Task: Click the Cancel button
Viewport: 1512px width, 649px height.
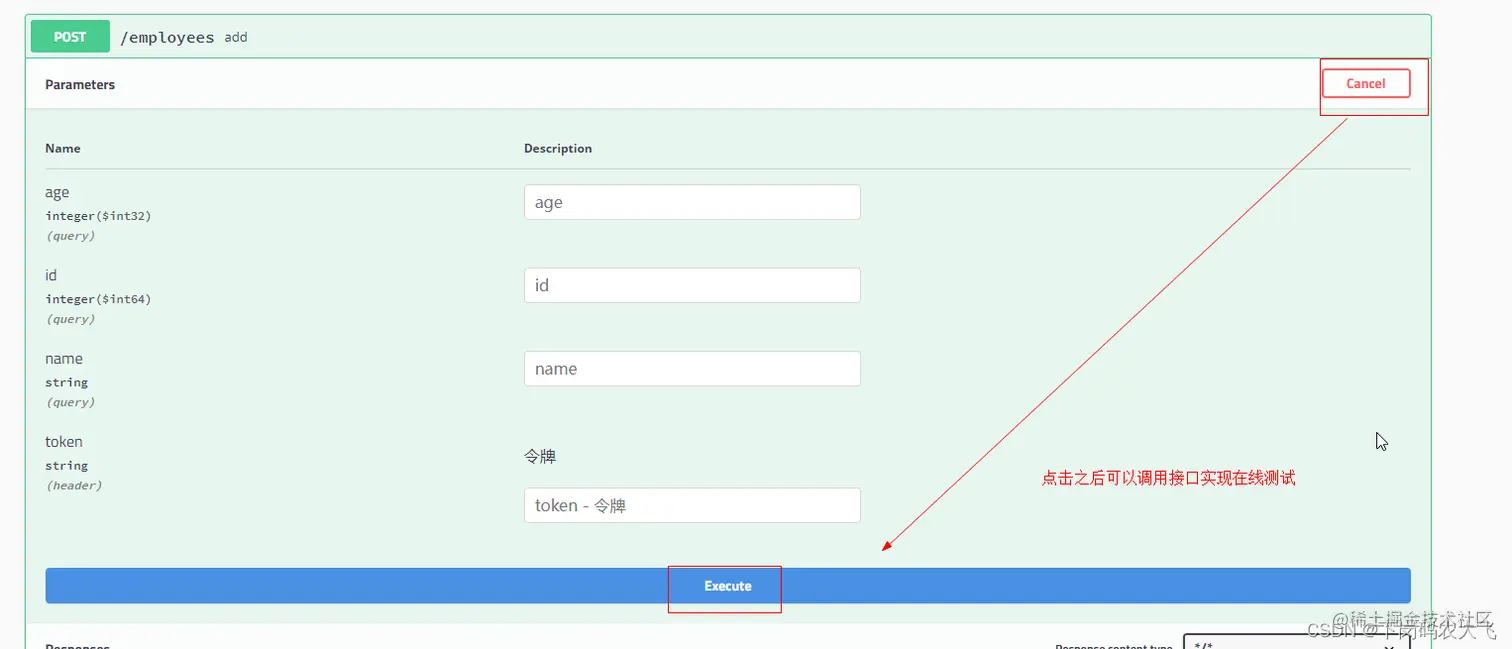Action: 1365,83
